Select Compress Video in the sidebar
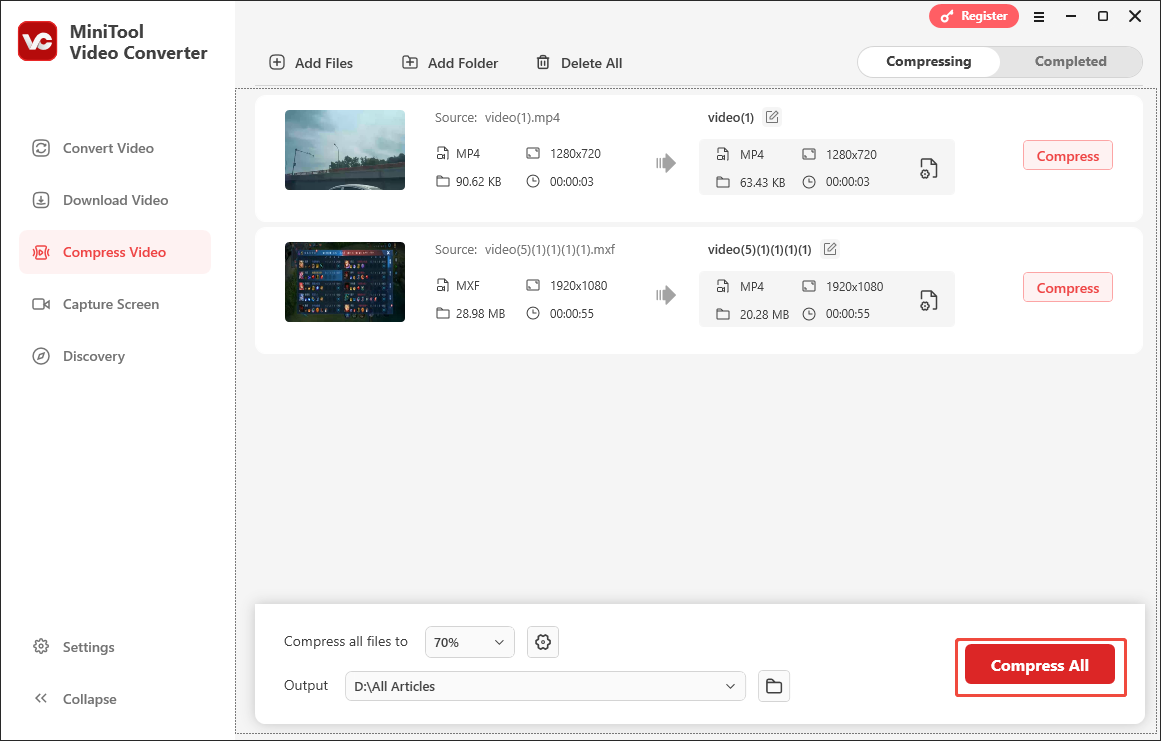Screen dimensions: 1161x741 point(115,252)
